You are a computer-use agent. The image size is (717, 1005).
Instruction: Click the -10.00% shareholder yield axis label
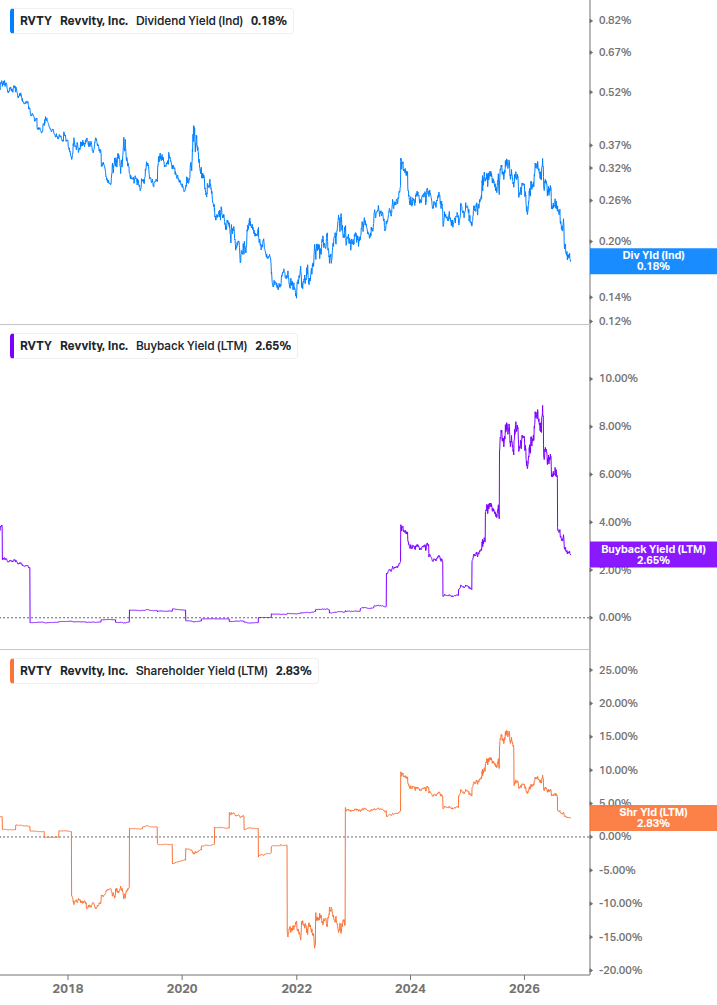tap(620, 903)
